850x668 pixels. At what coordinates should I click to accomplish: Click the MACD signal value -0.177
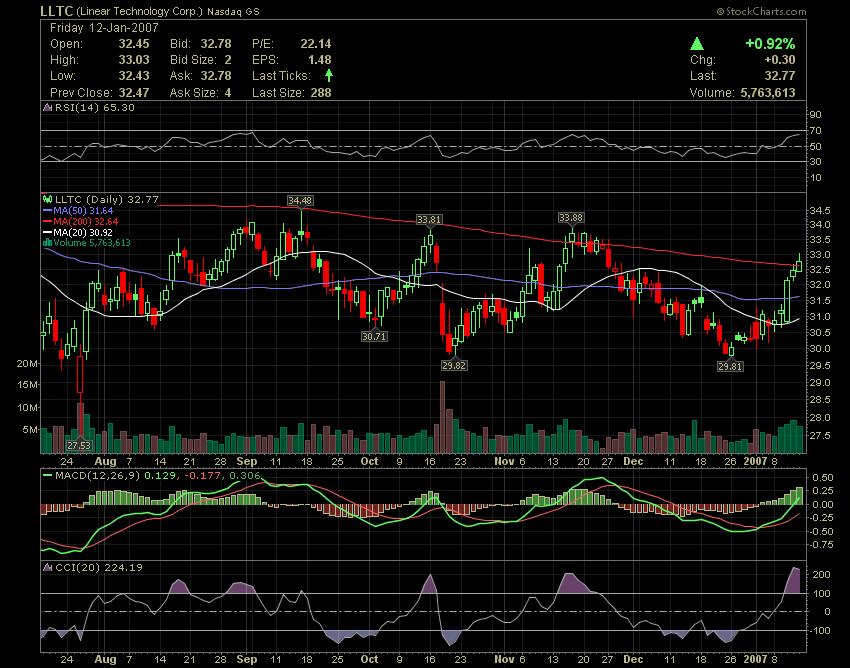(203, 476)
